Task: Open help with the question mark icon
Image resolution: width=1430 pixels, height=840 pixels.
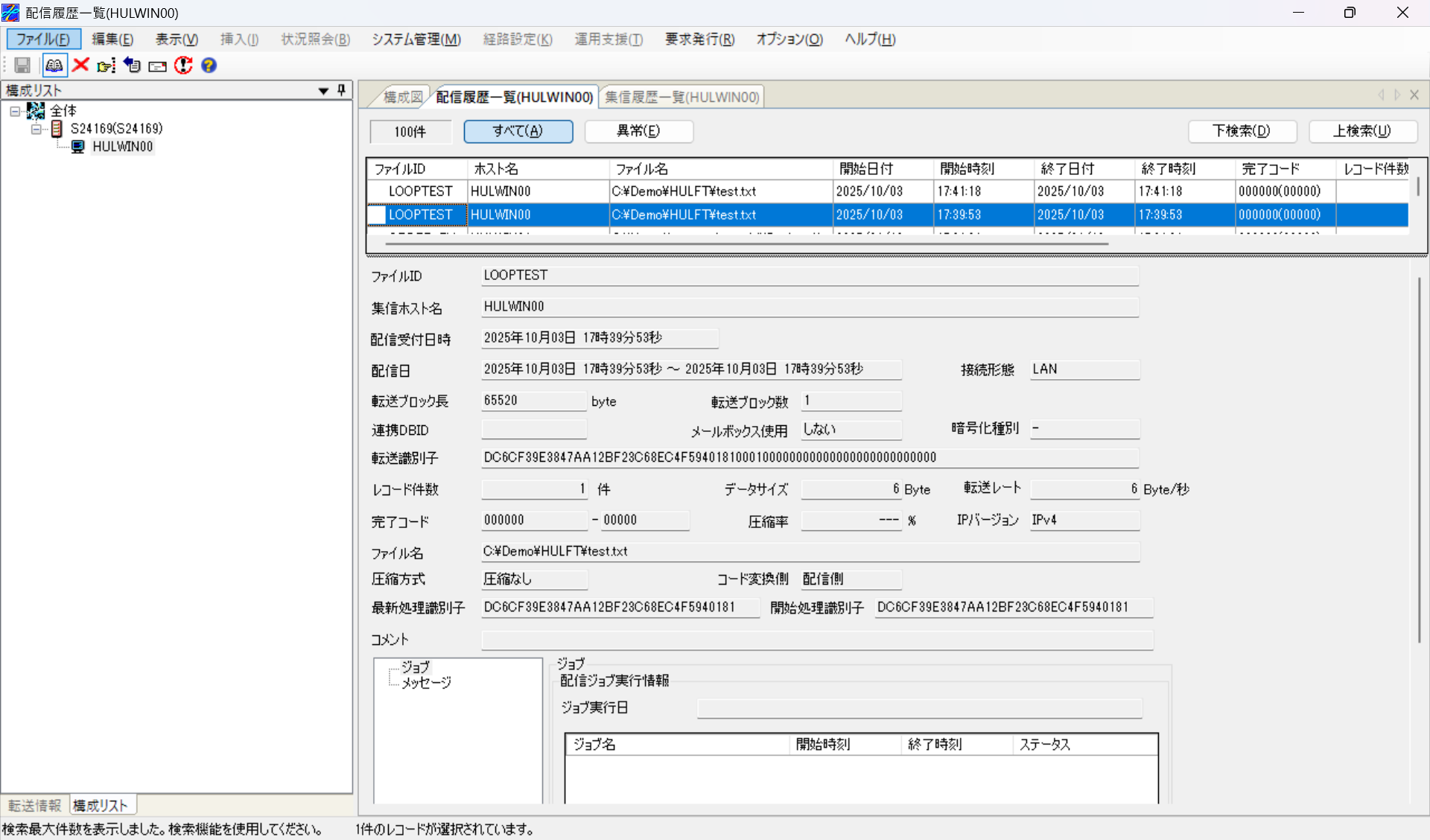Action: pyautogui.click(x=209, y=66)
